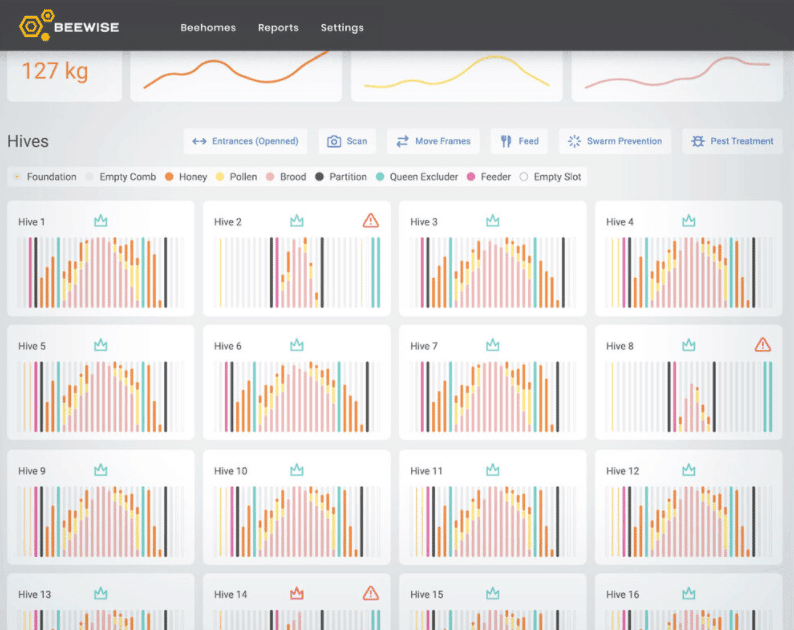Screen dimensions: 794x630
Task: Open the Hive 2 frame chart
Action: (x=297, y=272)
